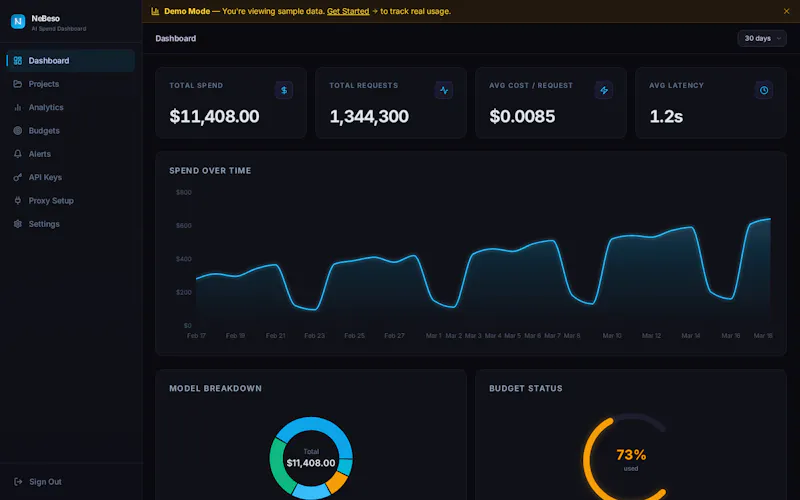Follow the Get Started link
The image size is (800, 500).
[x=348, y=11]
